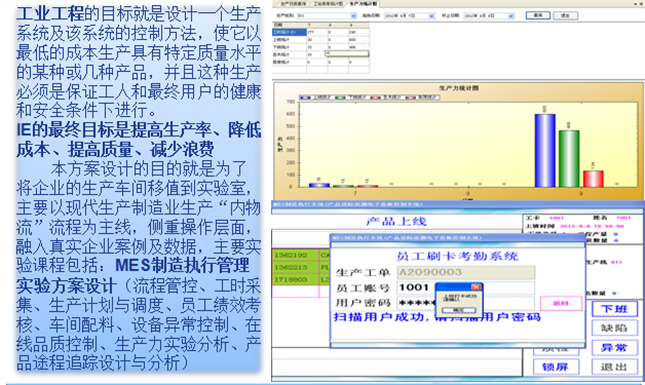Select the 上线统计 row in the table
645x385 pixels.
(x=320, y=40)
